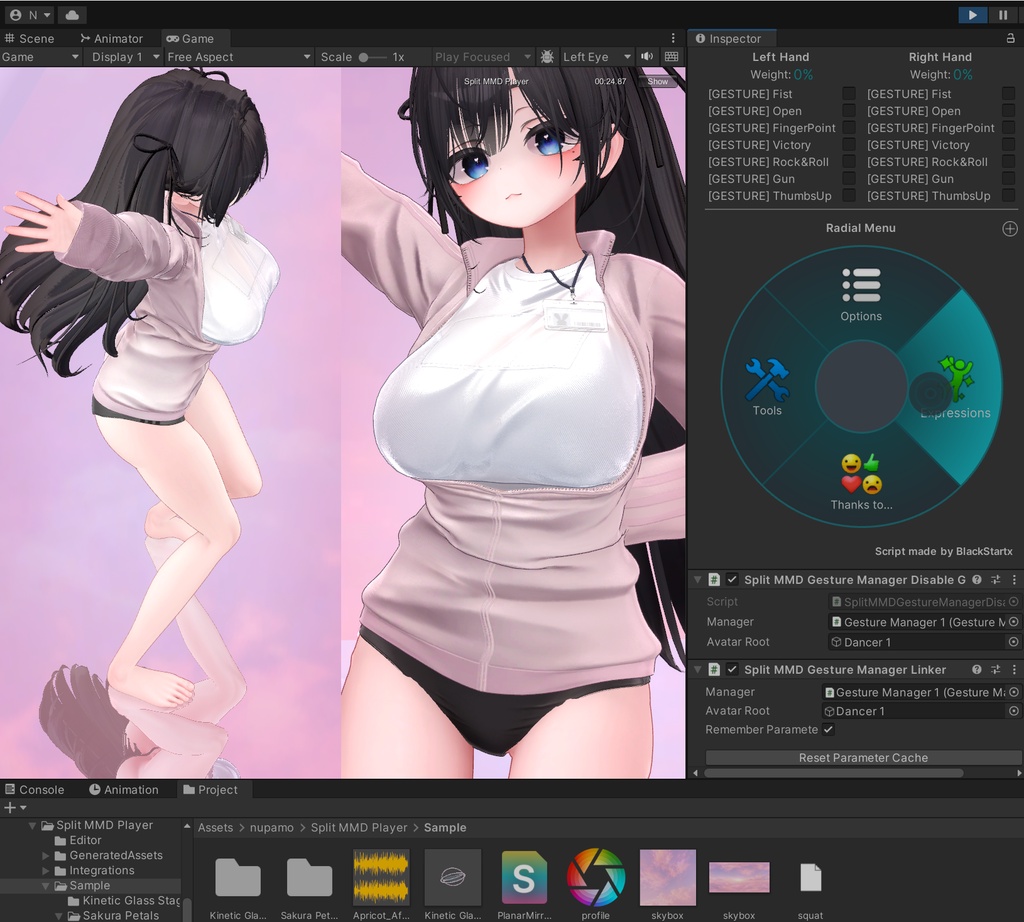The width and height of the screenshot is (1024, 922).
Task: Toggle the frame debugger bug icon
Action: point(547,57)
